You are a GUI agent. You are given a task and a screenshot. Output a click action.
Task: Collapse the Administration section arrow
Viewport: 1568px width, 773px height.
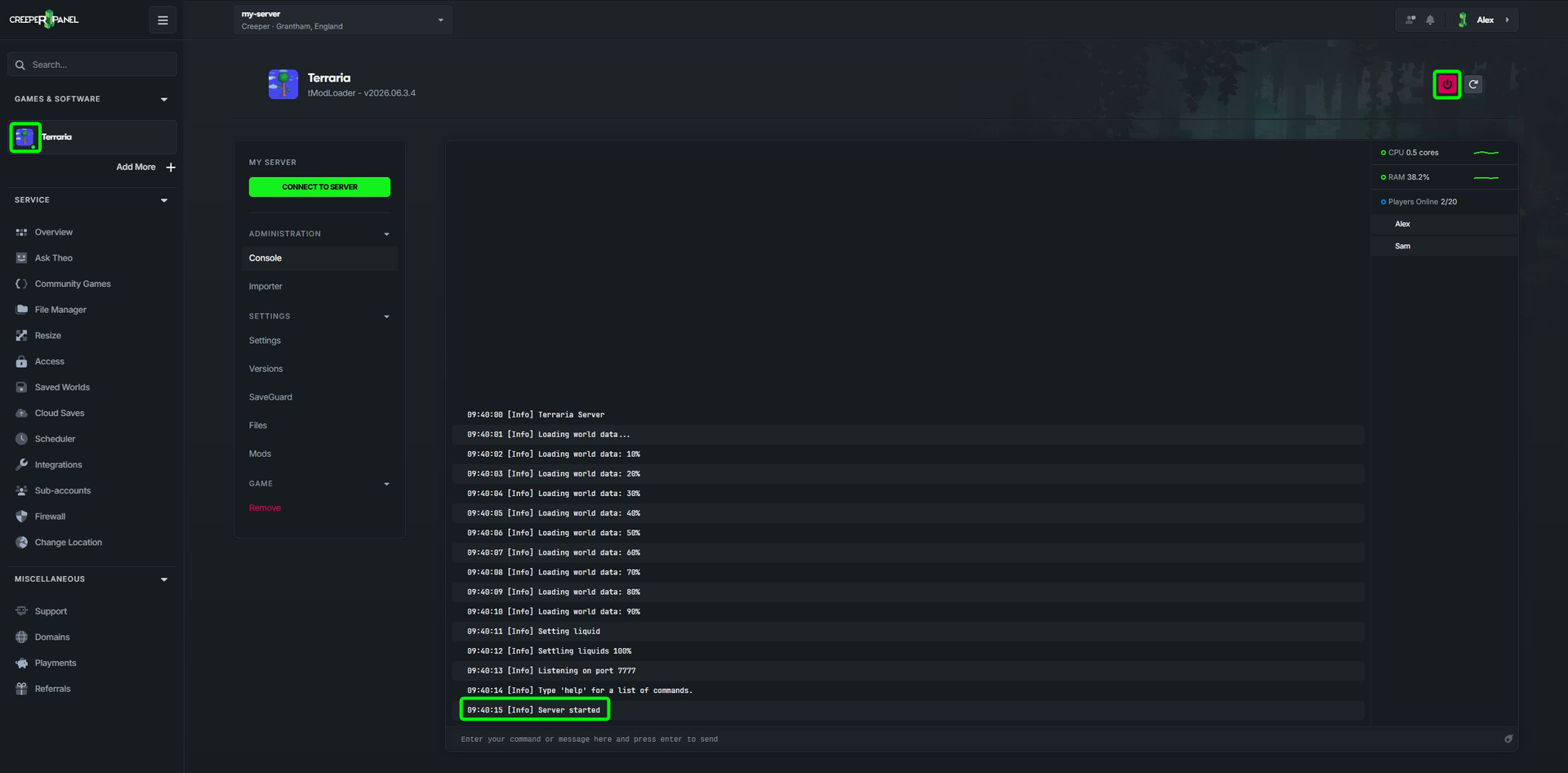pos(387,235)
